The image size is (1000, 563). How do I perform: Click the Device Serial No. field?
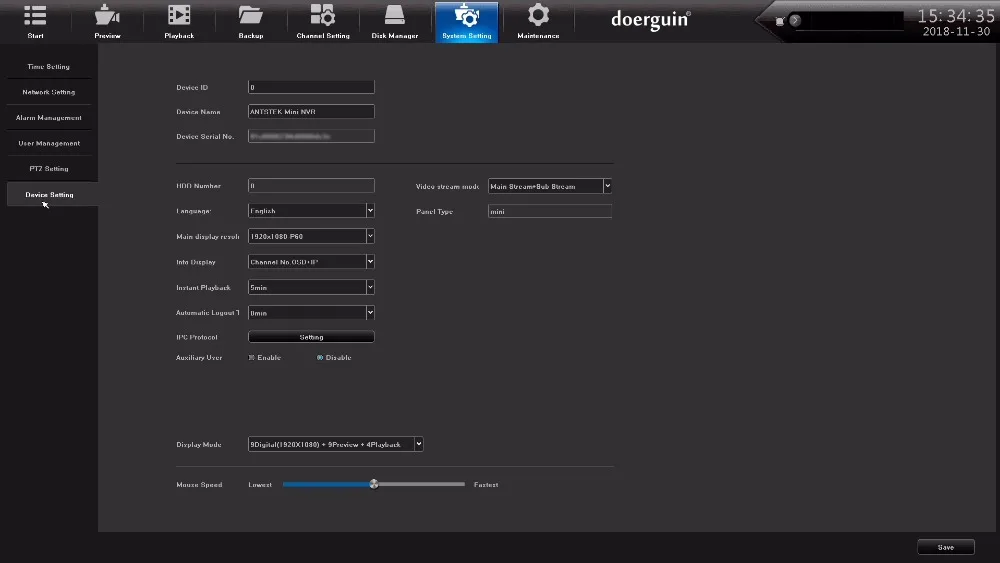click(x=311, y=136)
